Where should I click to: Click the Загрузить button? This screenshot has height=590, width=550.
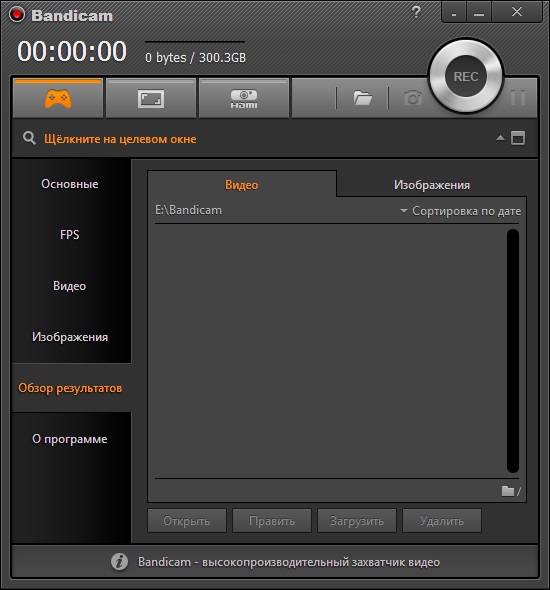(357, 521)
